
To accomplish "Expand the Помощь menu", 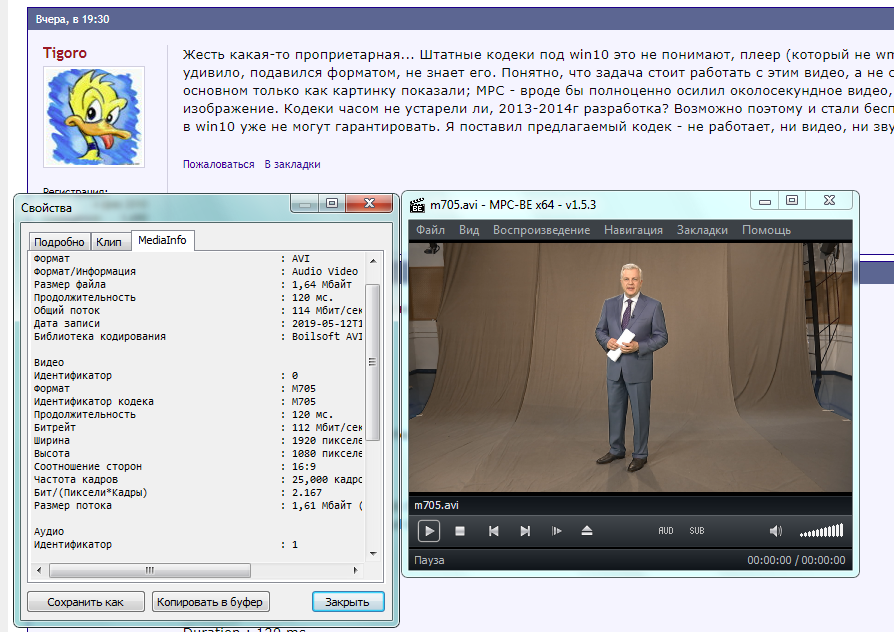I will [766, 230].
